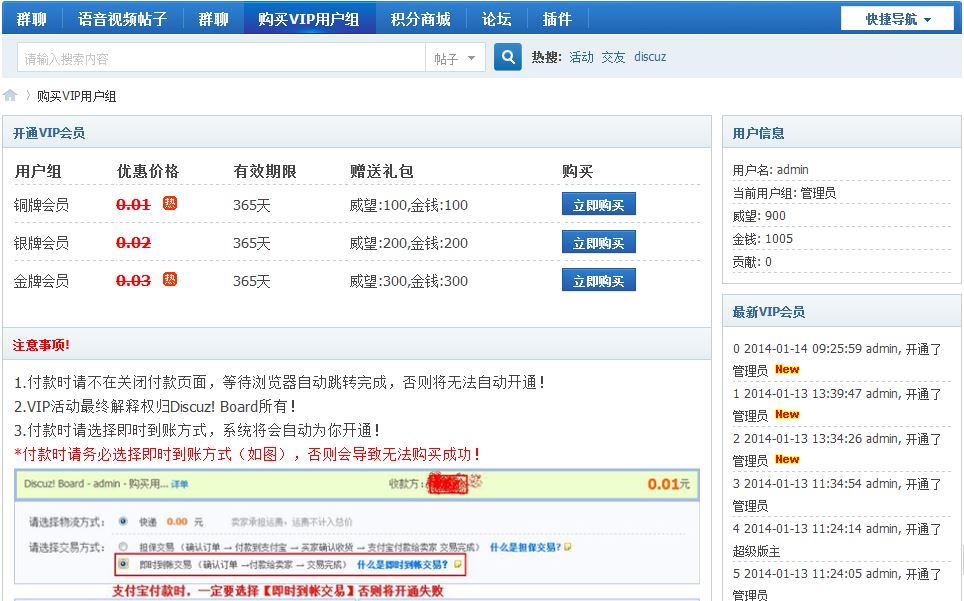Click the hot search link 交友
The height and width of the screenshot is (601, 964).
tap(613, 57)
